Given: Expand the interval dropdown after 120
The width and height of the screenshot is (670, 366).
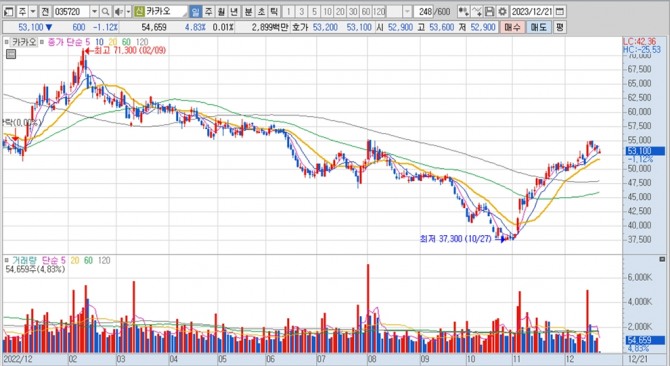Looking at the screenshot, I should pyautogui.click(x=407, y=12).
